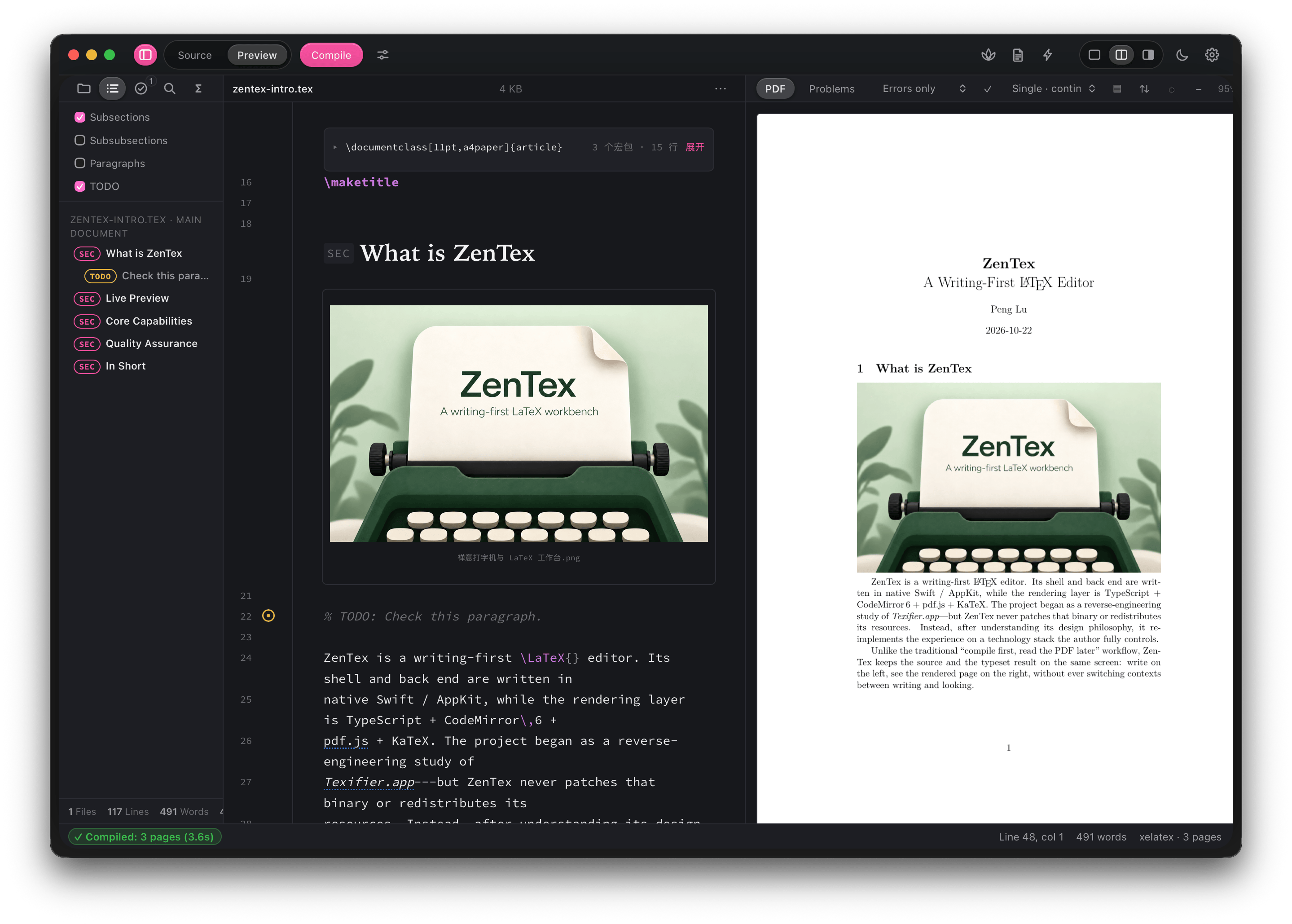Open the file browser folder icon
The width and height of the screenshot is (1292, 924).
click(83, 88)
